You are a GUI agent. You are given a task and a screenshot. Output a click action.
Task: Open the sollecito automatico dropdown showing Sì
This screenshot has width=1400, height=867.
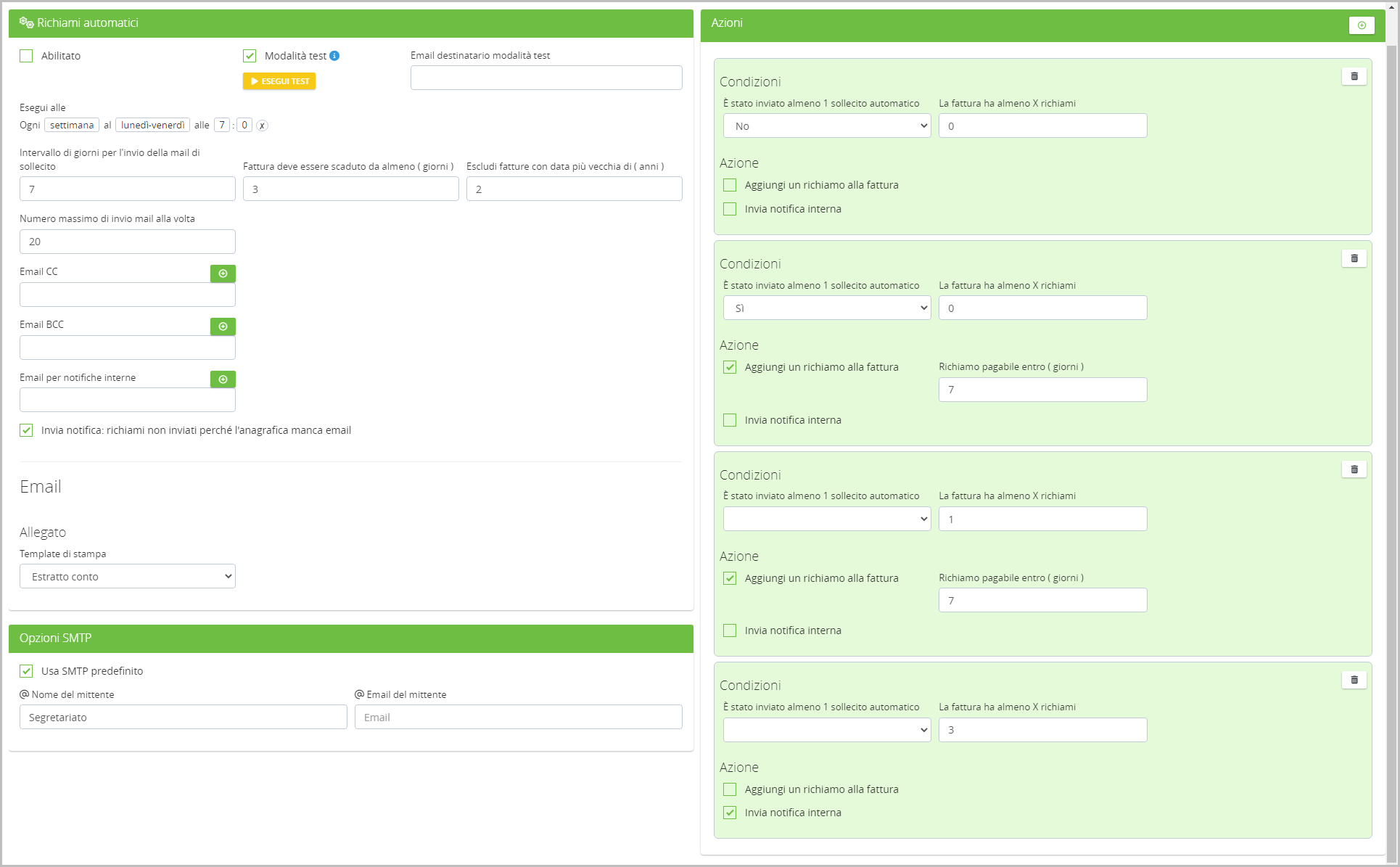click(827, 308)
